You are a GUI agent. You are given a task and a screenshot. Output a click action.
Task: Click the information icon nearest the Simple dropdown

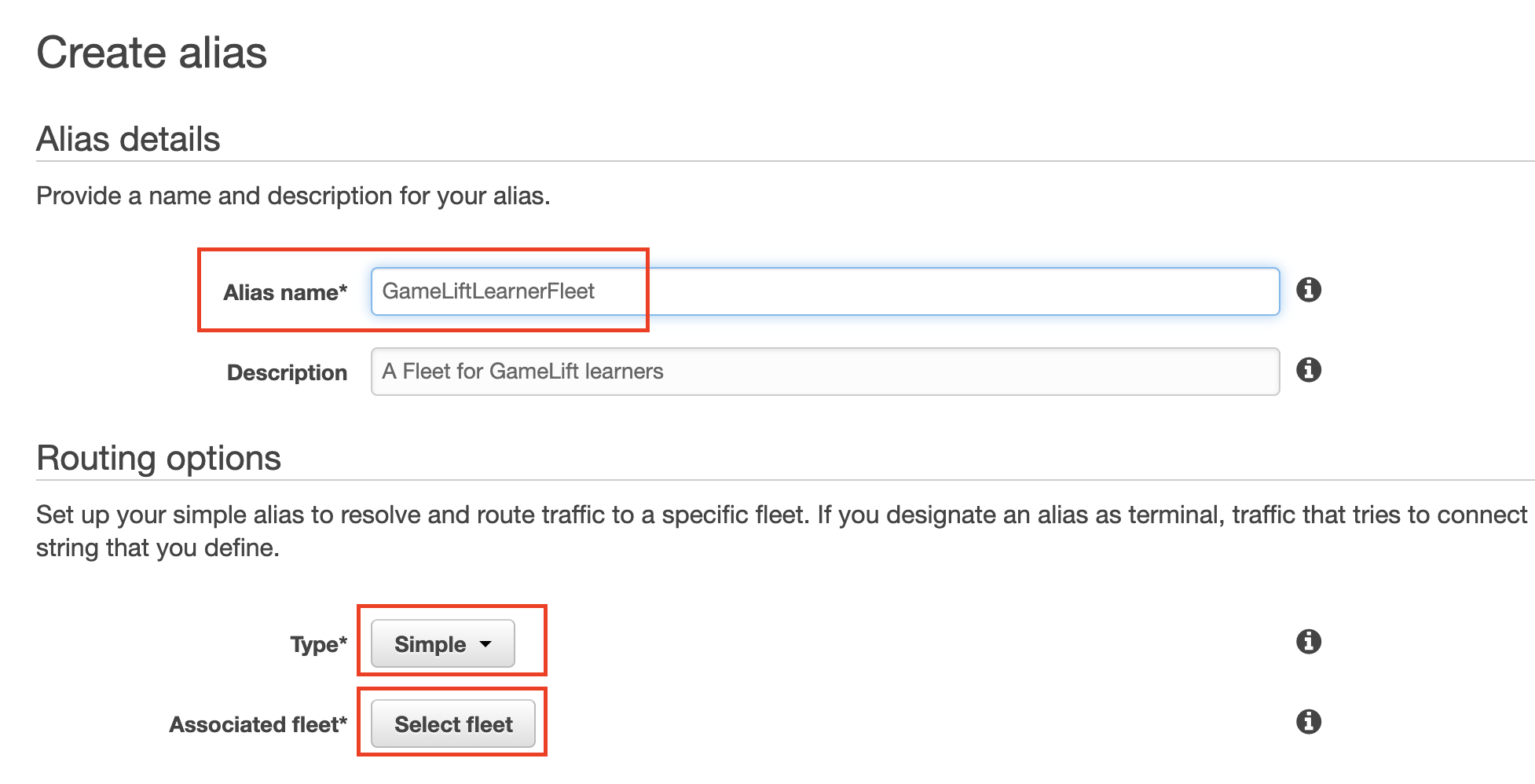tap(1309, 642)
